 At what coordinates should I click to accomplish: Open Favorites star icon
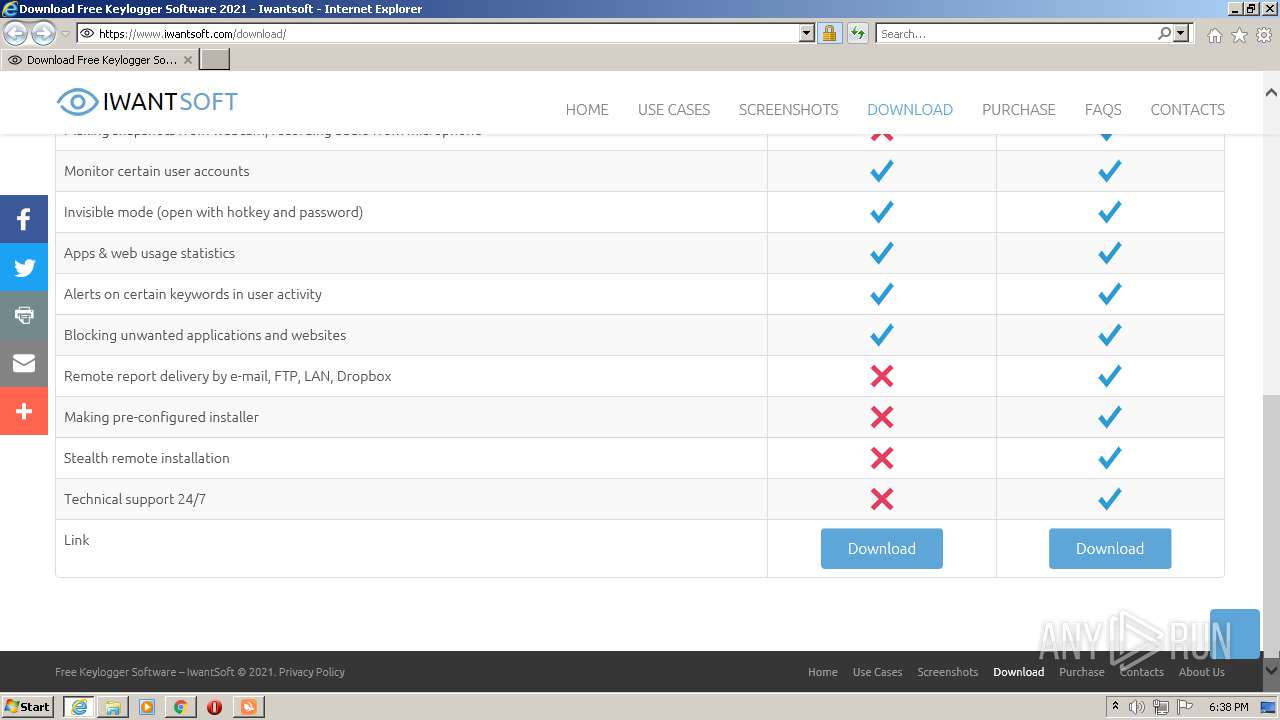pos(1239,35)
